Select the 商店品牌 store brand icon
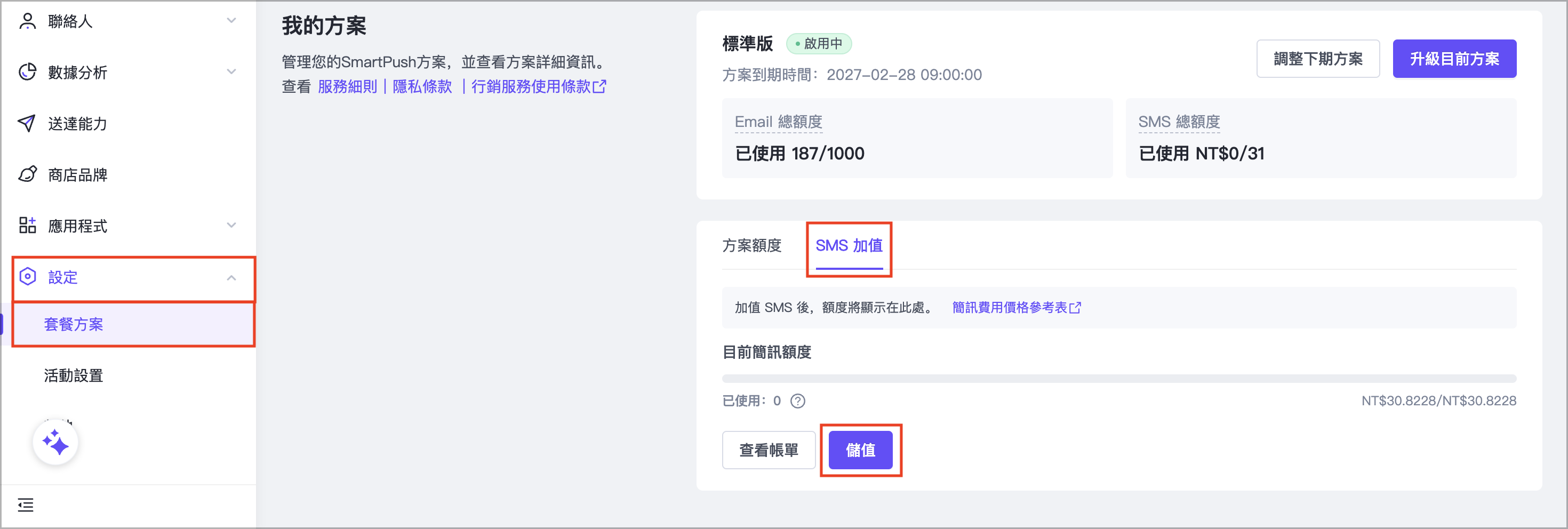 tap(27, 175)
